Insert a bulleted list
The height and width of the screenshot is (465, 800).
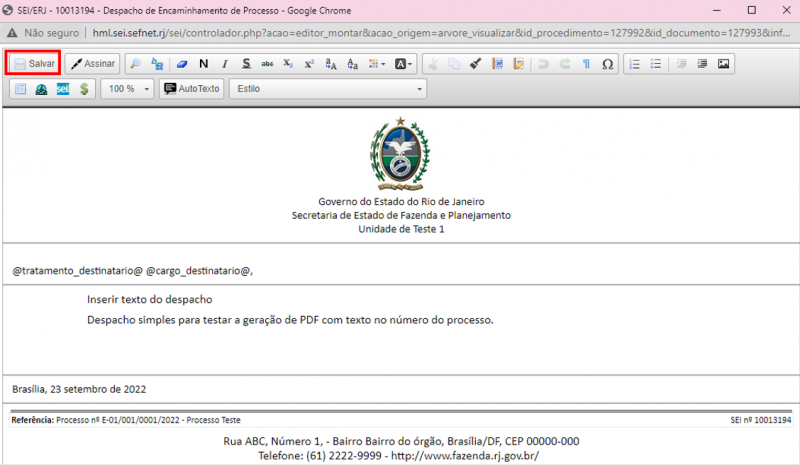click(656, 63)
